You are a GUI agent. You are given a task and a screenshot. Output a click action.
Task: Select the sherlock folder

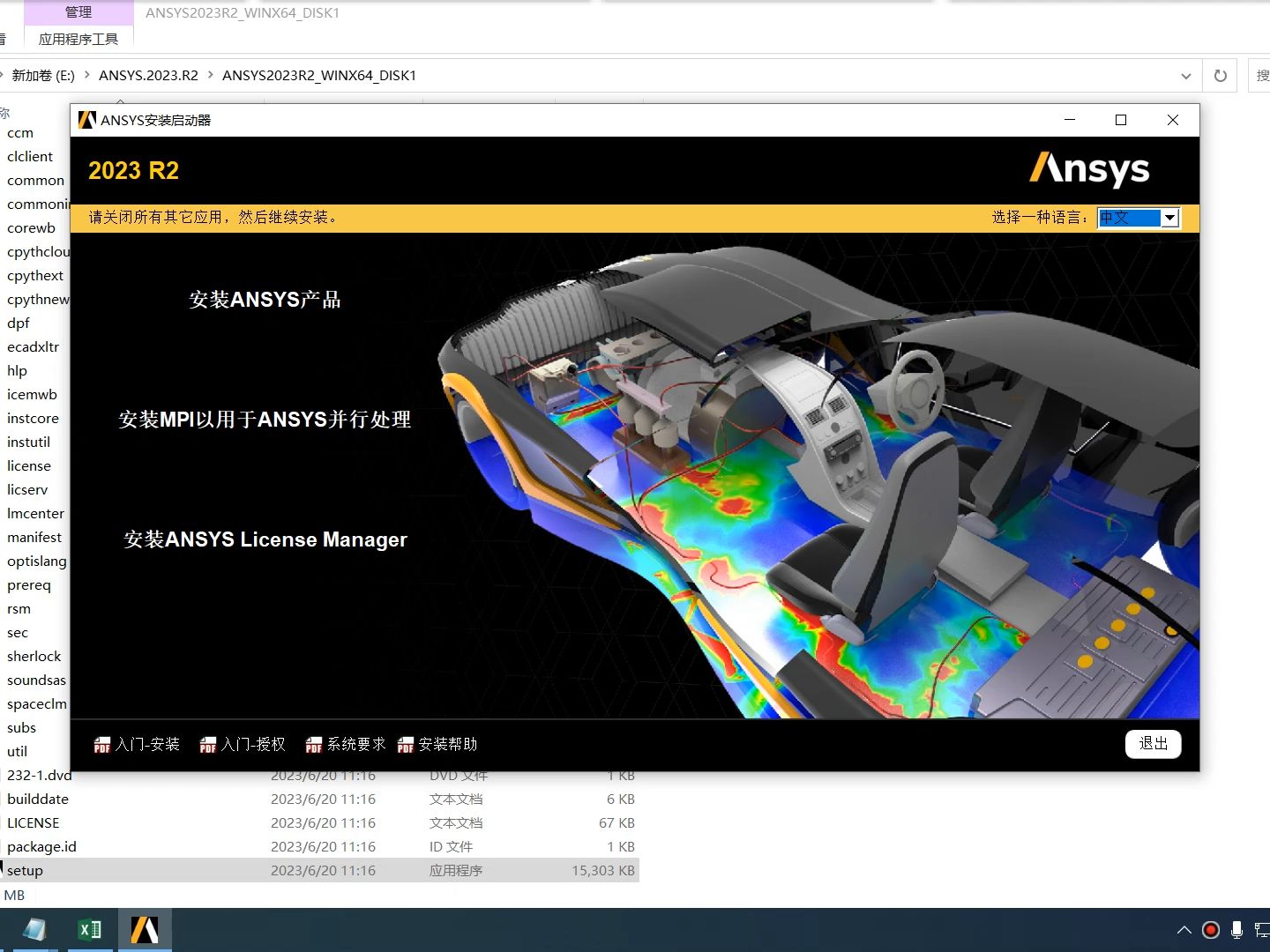[x=34, y=657]
